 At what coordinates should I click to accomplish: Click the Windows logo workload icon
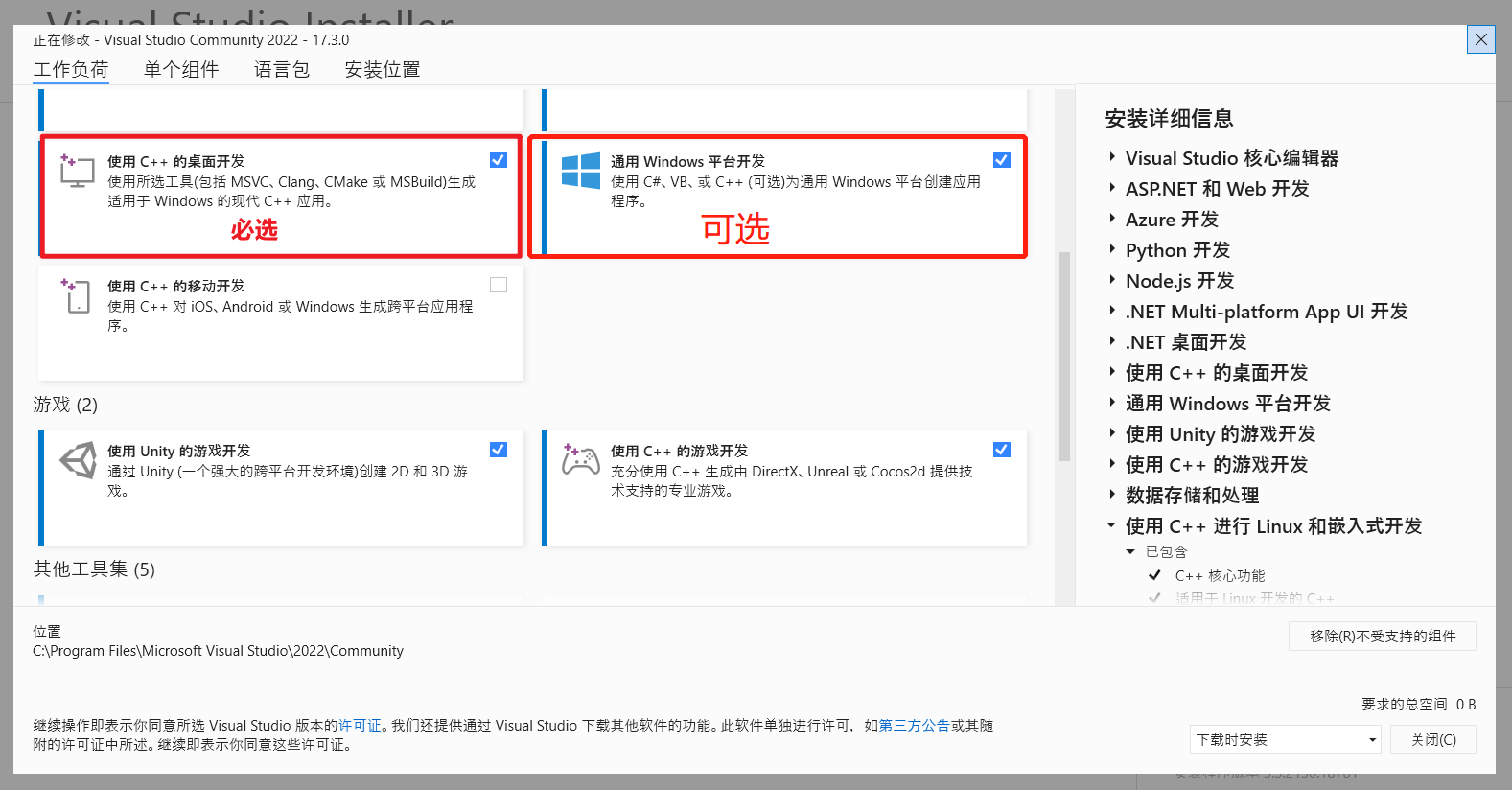click(581, 171)
